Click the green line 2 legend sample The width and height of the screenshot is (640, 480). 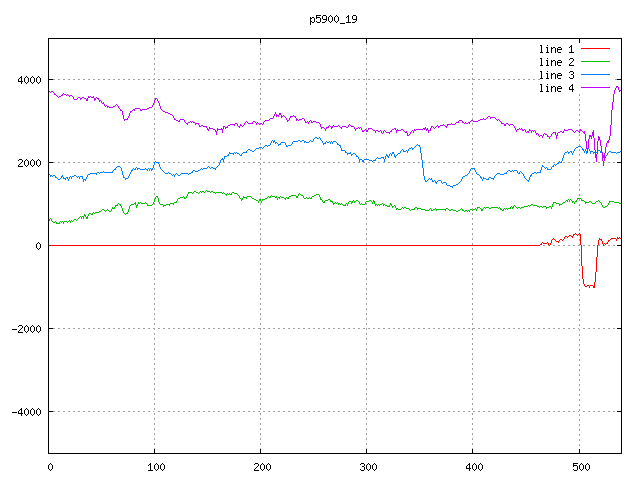tap(595, 62)
